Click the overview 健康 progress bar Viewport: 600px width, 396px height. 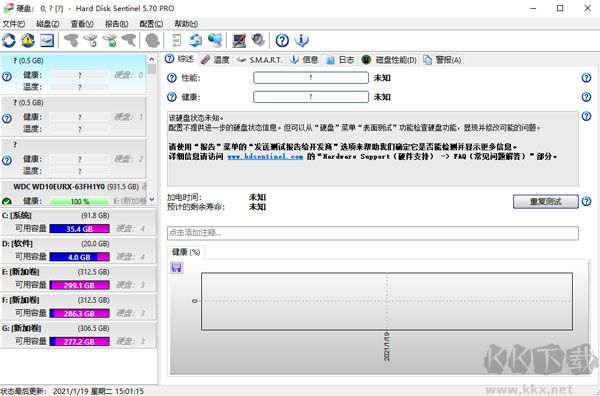click(x=311, y=97)
